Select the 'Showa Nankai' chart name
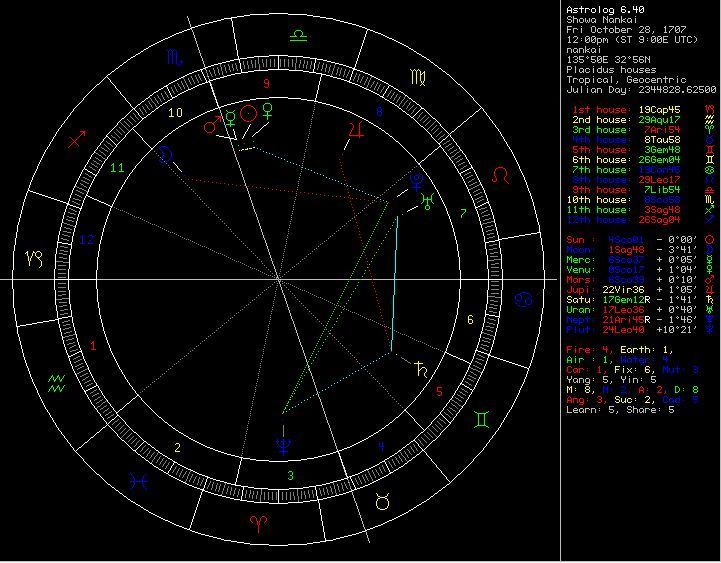Screen dimensions: 721x563 pyautogui.click(x=602, y=20)
